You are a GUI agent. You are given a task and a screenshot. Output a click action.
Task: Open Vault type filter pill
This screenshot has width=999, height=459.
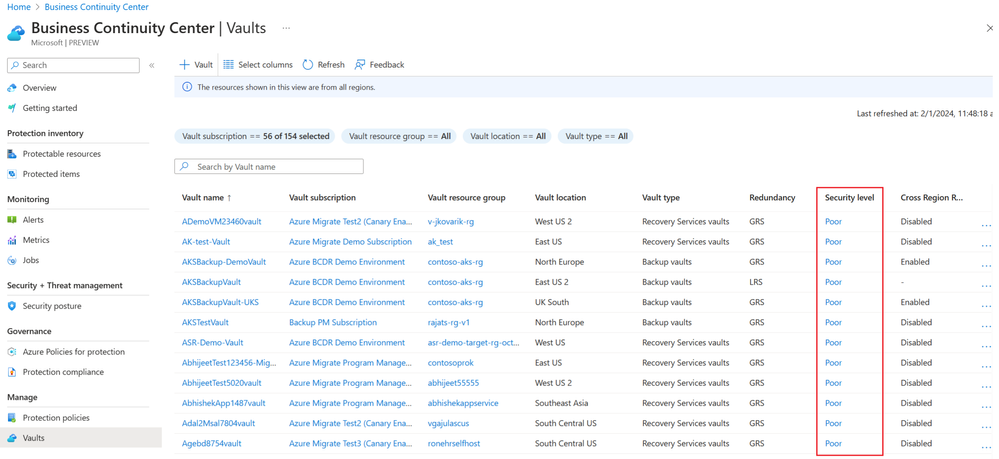click(596, 136)
